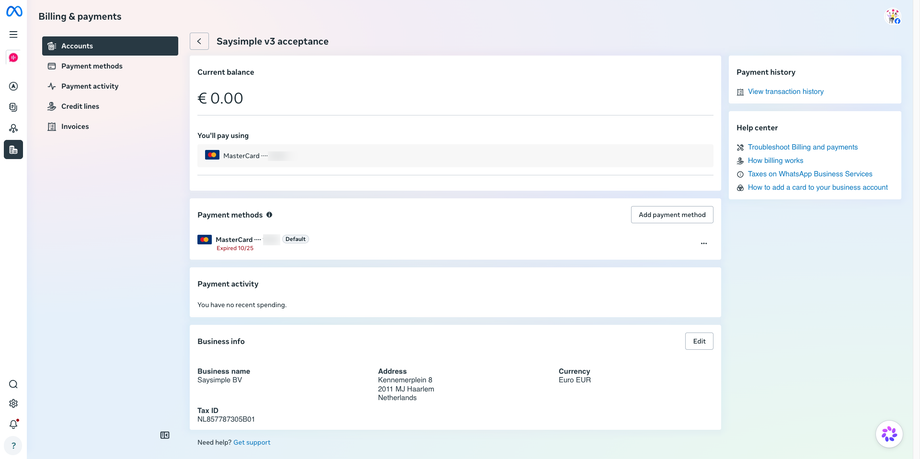Select the highlighted billing icon in left rail
Viewport: 920px width, 459px height.
pos(13,150)
